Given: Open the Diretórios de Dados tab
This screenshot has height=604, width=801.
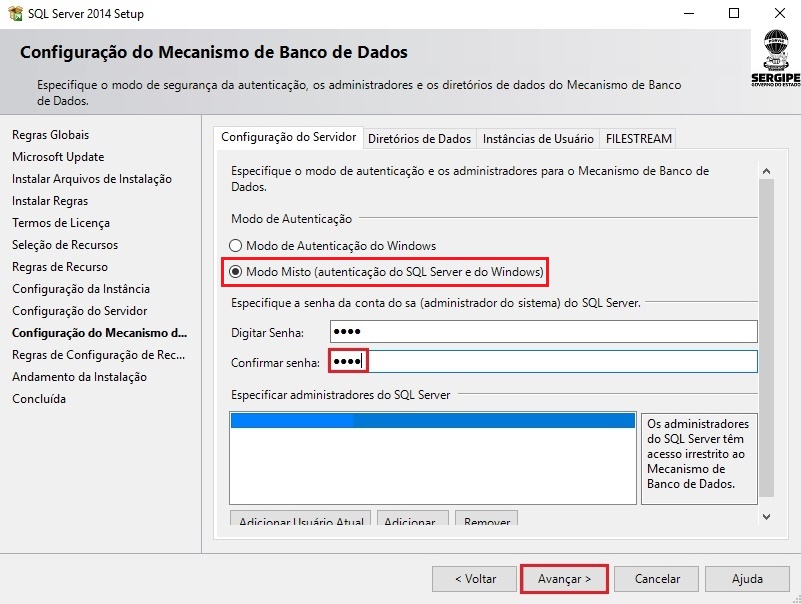Looking at the screenshot, I should coord(419,139).
